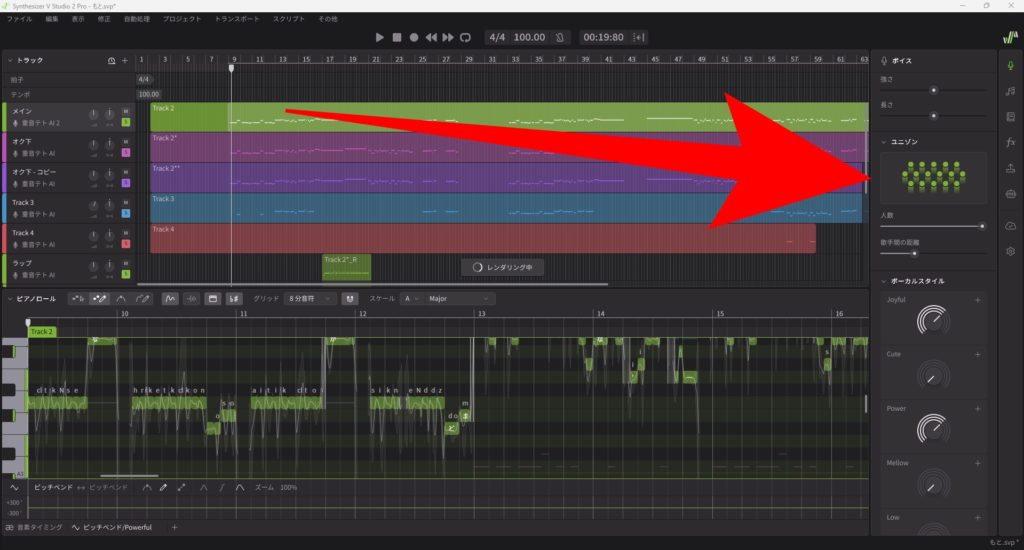This screenshot has height=550, width=1024.
Task: Open the settings gear in right sidebar
Action: [x=1010, y=251]
